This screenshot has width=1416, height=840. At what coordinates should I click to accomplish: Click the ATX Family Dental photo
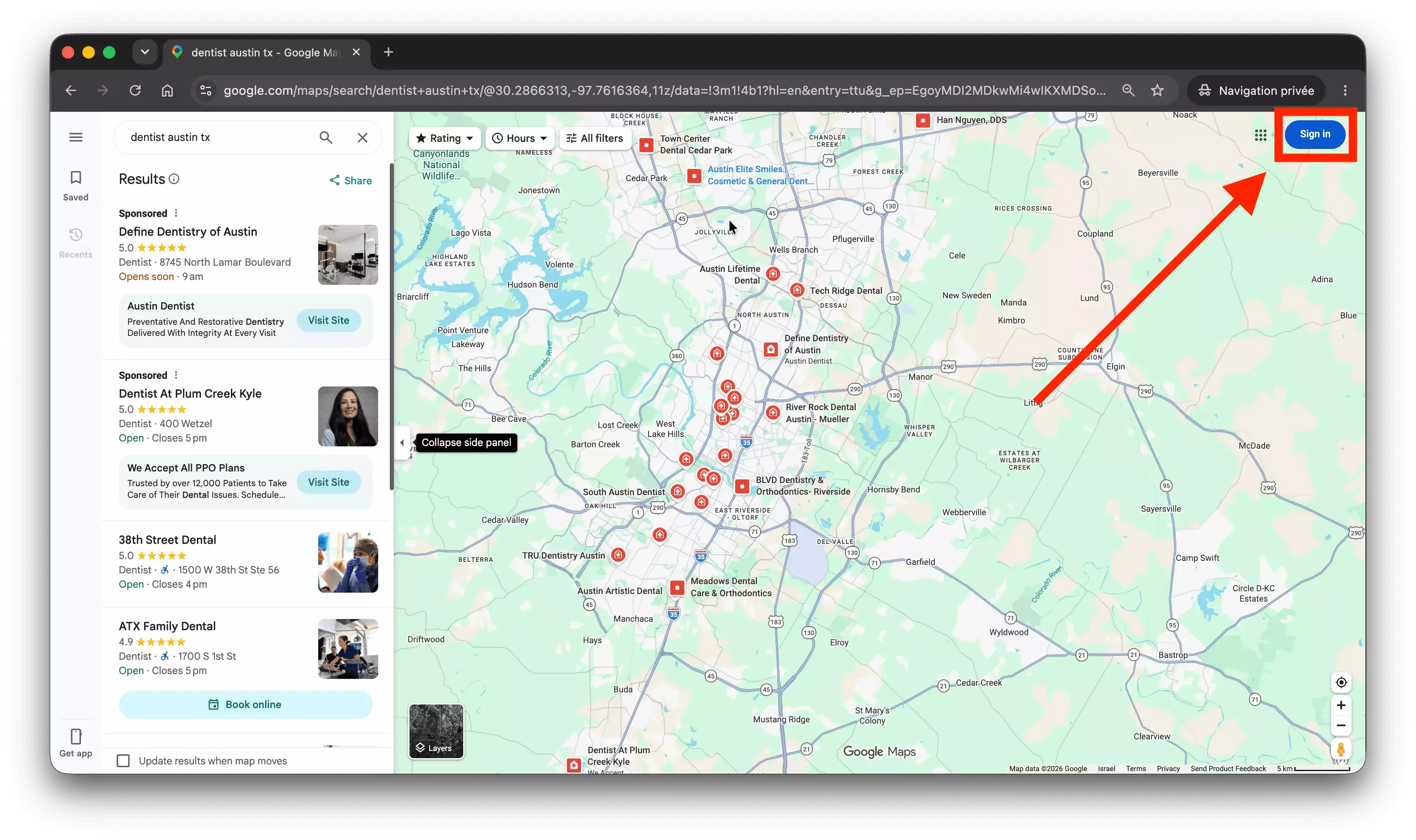click(348, 649)
